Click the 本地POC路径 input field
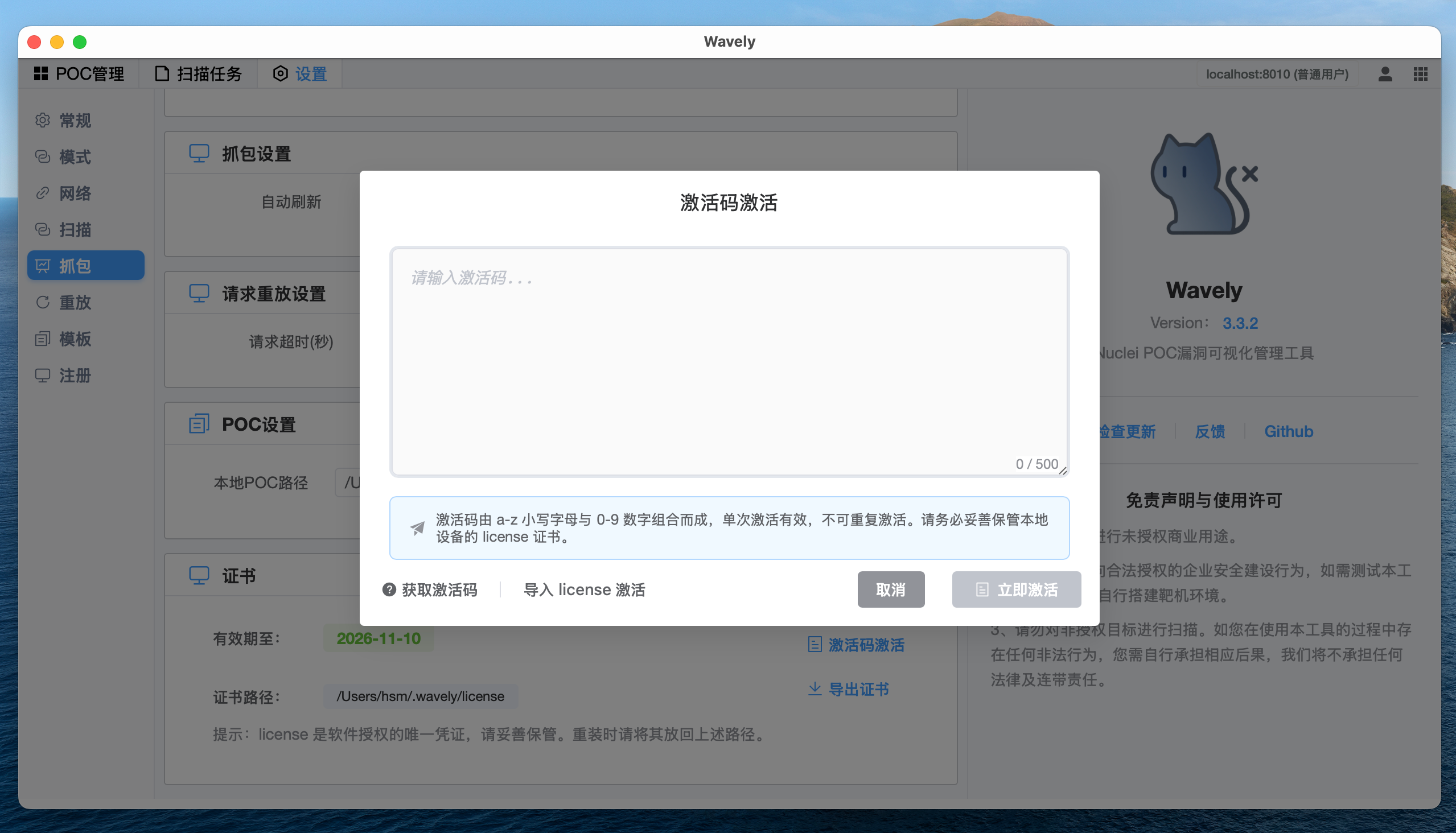The height and width of the screenshot is (833, 1456). (348, 483)
